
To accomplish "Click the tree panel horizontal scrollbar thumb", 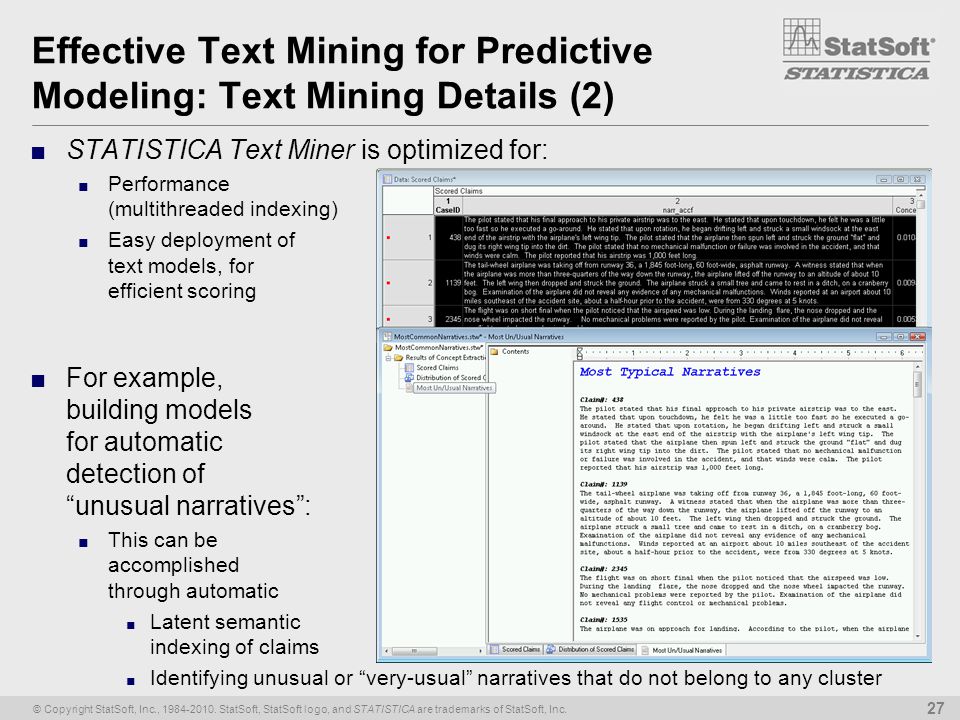I will (x=414, y=651).
